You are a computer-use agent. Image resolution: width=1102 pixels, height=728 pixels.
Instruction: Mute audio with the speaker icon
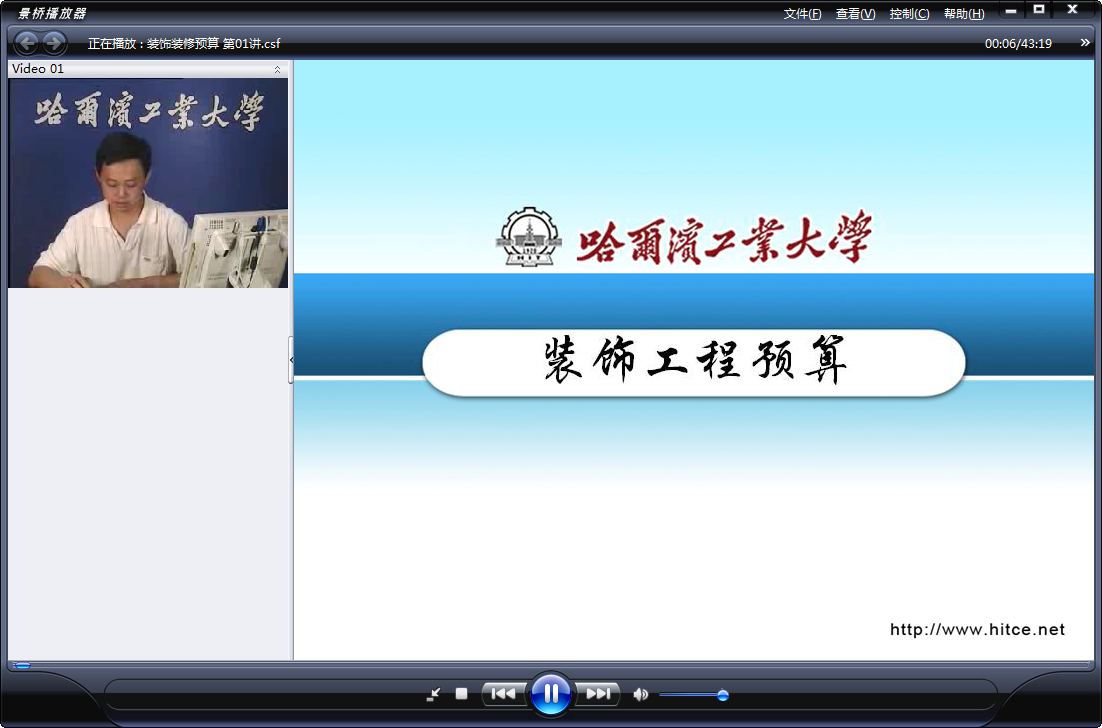coord(640,694)
